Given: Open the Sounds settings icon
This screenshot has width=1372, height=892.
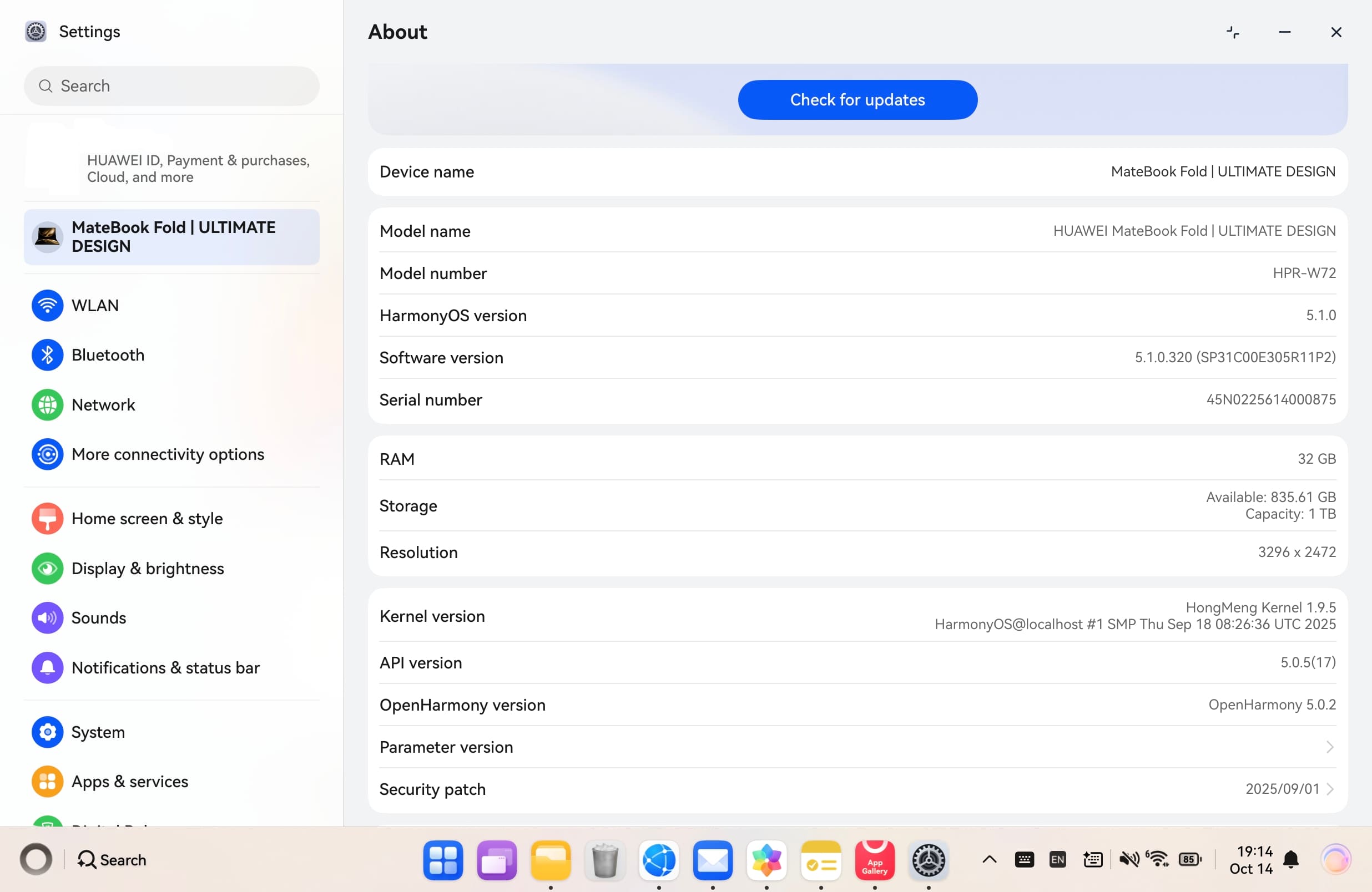Looking at the screenshot, I should pos(47,618).
